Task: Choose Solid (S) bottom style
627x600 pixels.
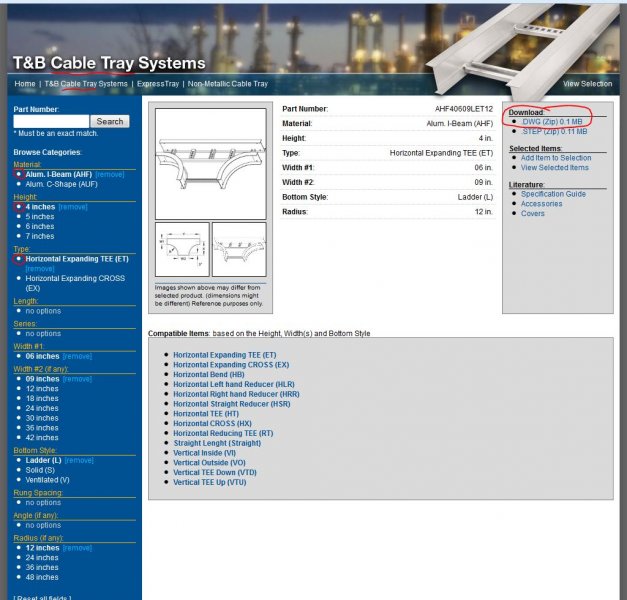Action: [x=40, y=470]
